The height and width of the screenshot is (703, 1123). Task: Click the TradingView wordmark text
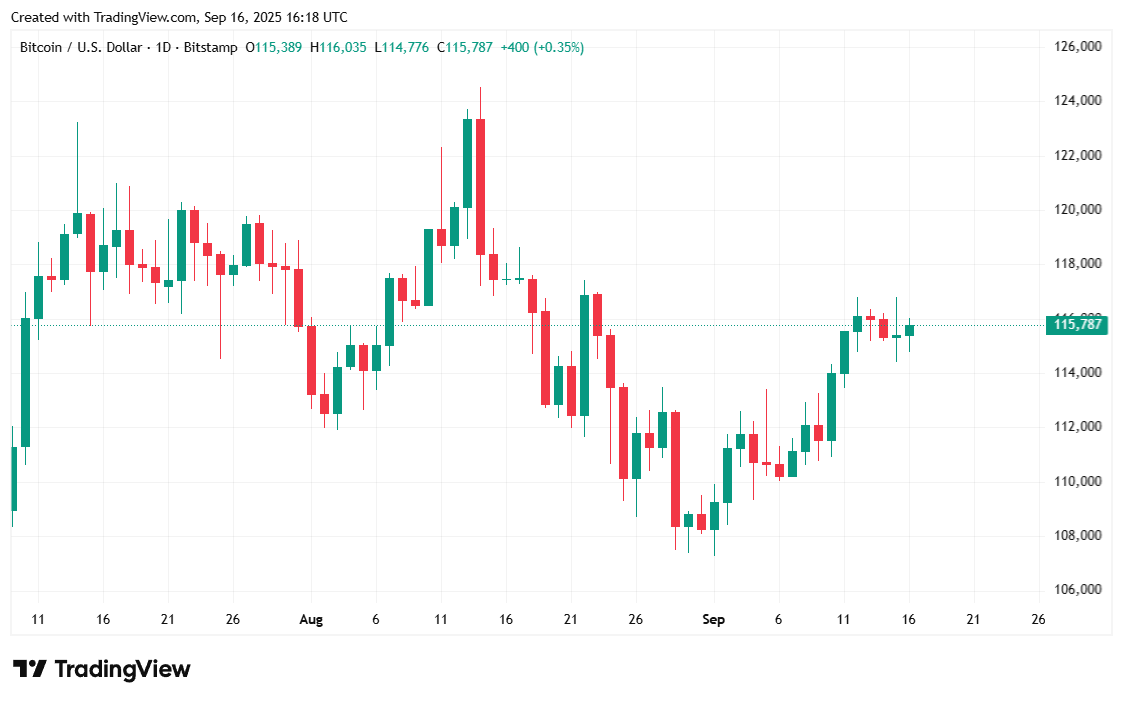click(x=122, y=669)
